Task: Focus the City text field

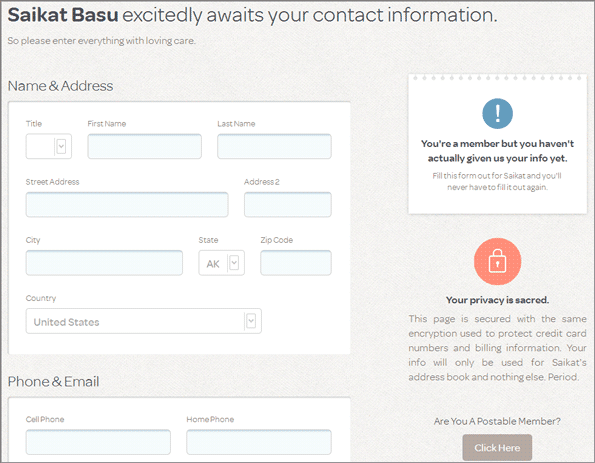Action: pyautogui.click(x=104, y=263)
